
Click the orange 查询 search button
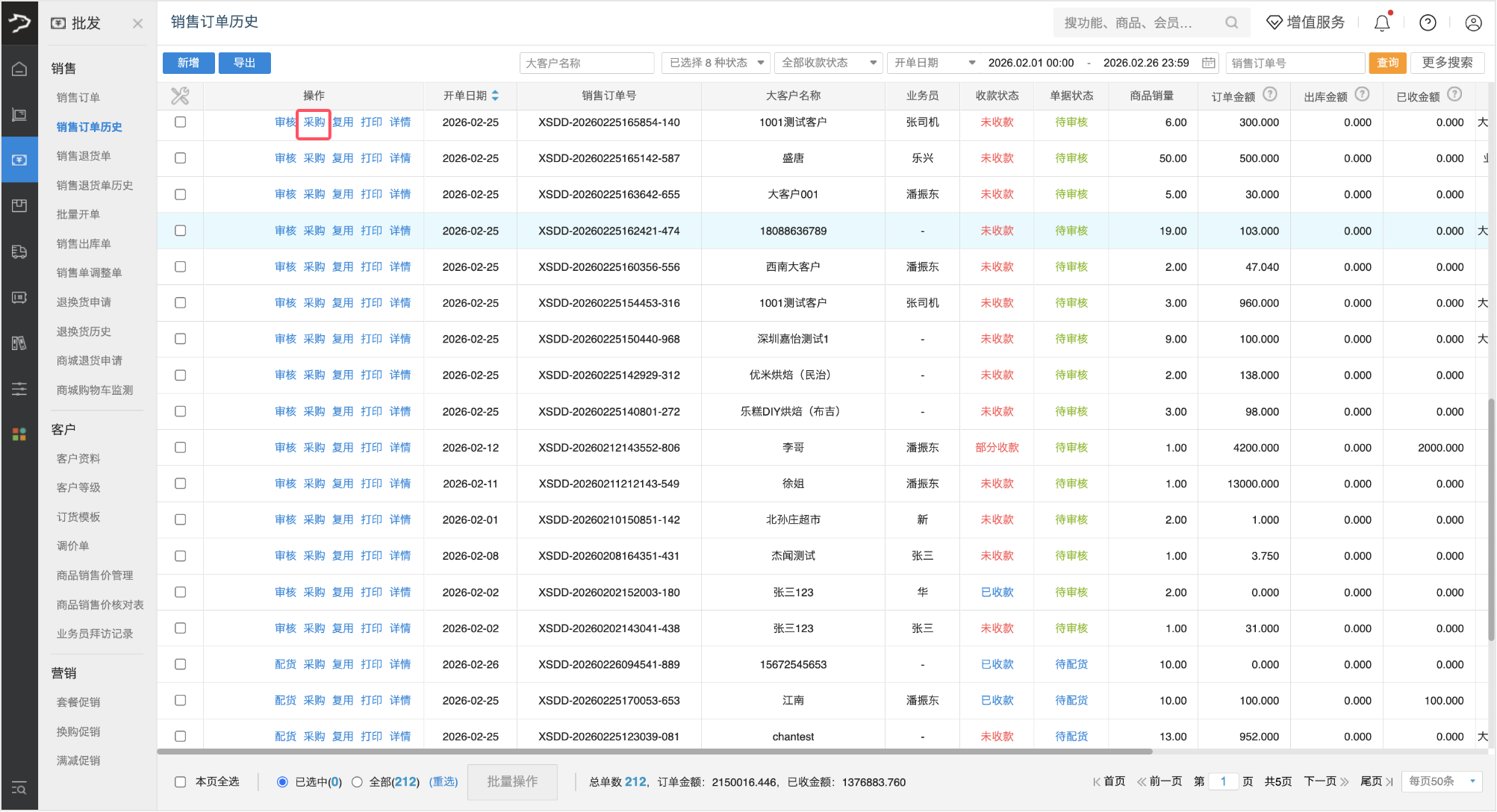tap(1387, 63)
